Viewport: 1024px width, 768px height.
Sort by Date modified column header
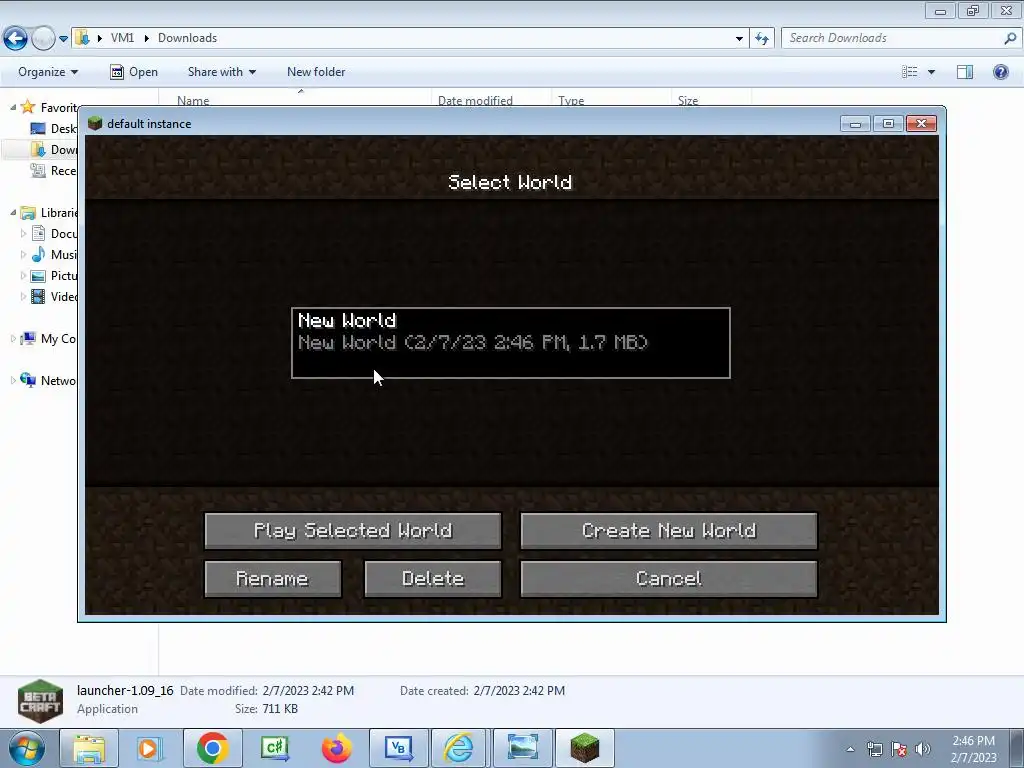[475, 100]
